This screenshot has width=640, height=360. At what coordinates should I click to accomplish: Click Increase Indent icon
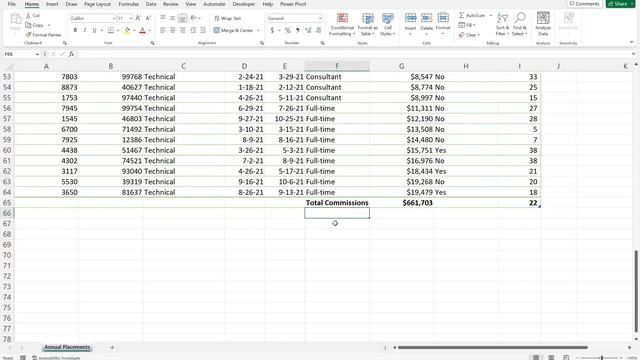pyautogui.click(x=203, y=31)
